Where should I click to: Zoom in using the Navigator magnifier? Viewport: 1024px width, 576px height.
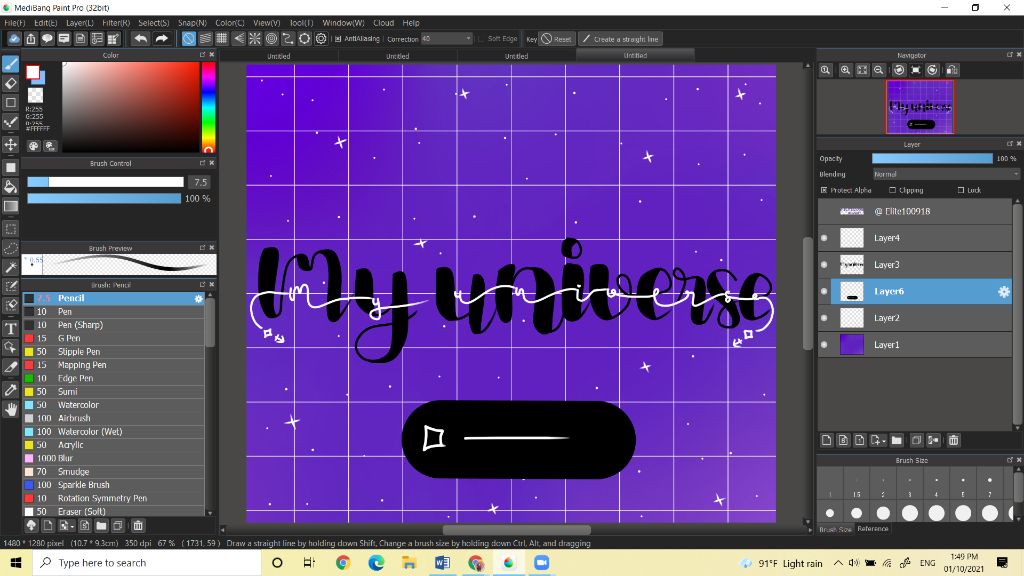coord(845,70)
